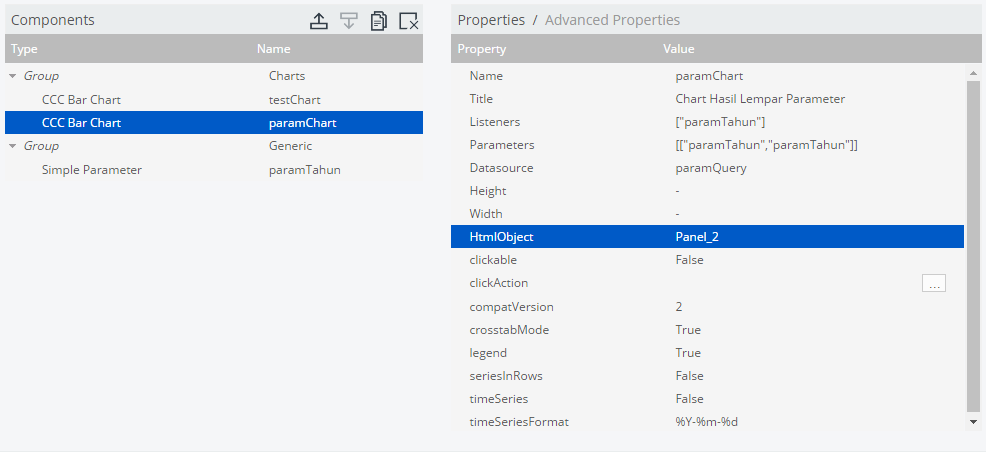This screenshot has width=986, height=452.
Task: Move selected component up
Action: (319, 21)
